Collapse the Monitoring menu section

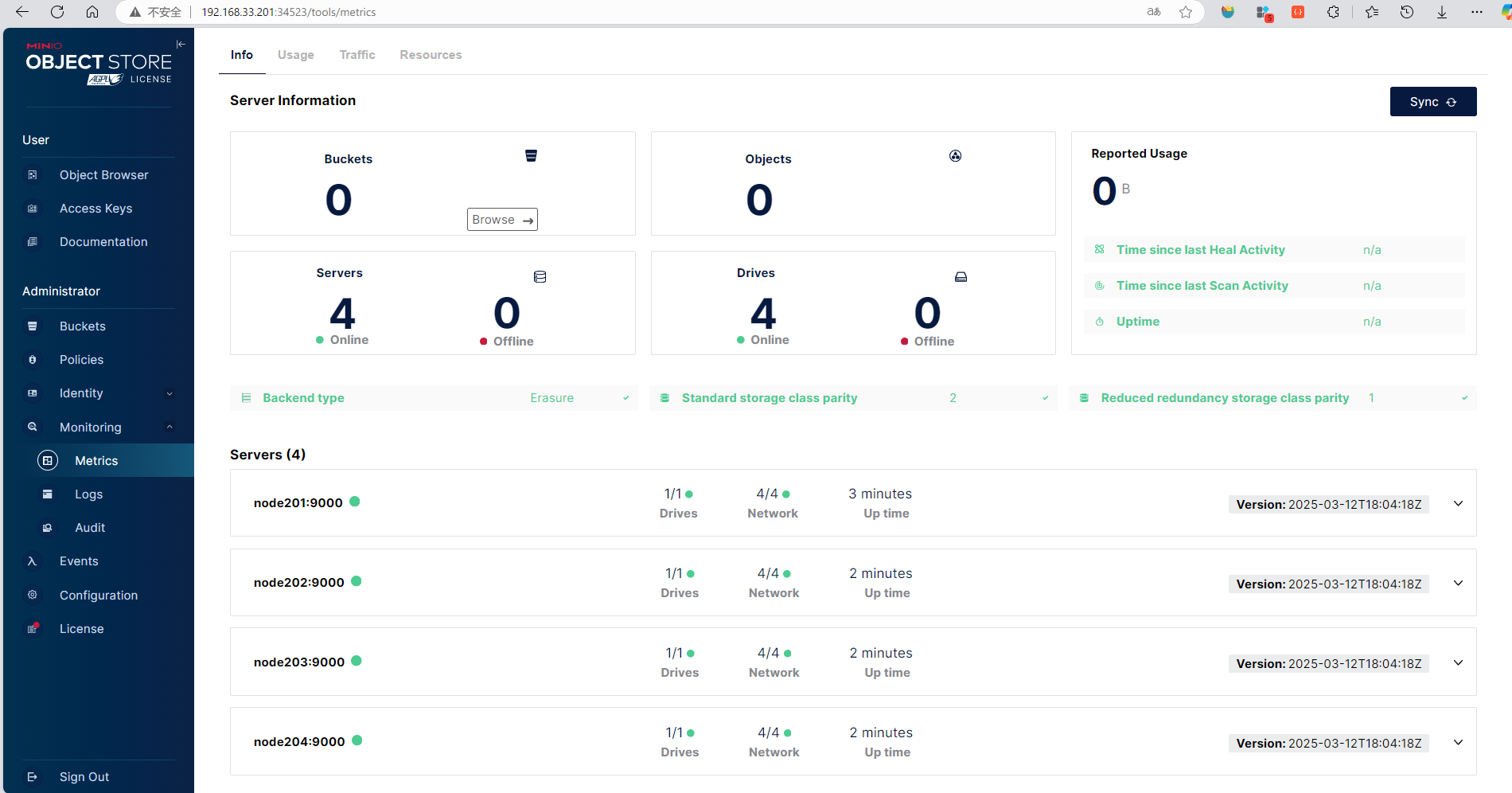coord(170,428)
